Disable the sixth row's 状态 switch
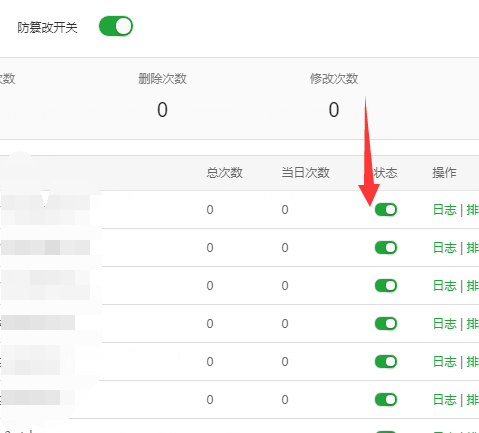This screenshot has width=479, height=433. pos(386,399)
